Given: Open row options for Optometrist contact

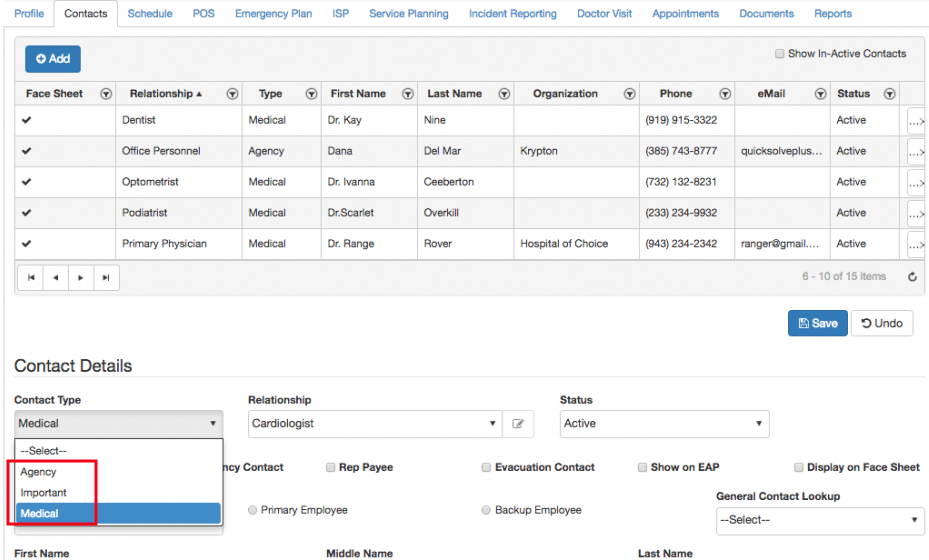Looking at the screenshot, I should tap(916, 183).
